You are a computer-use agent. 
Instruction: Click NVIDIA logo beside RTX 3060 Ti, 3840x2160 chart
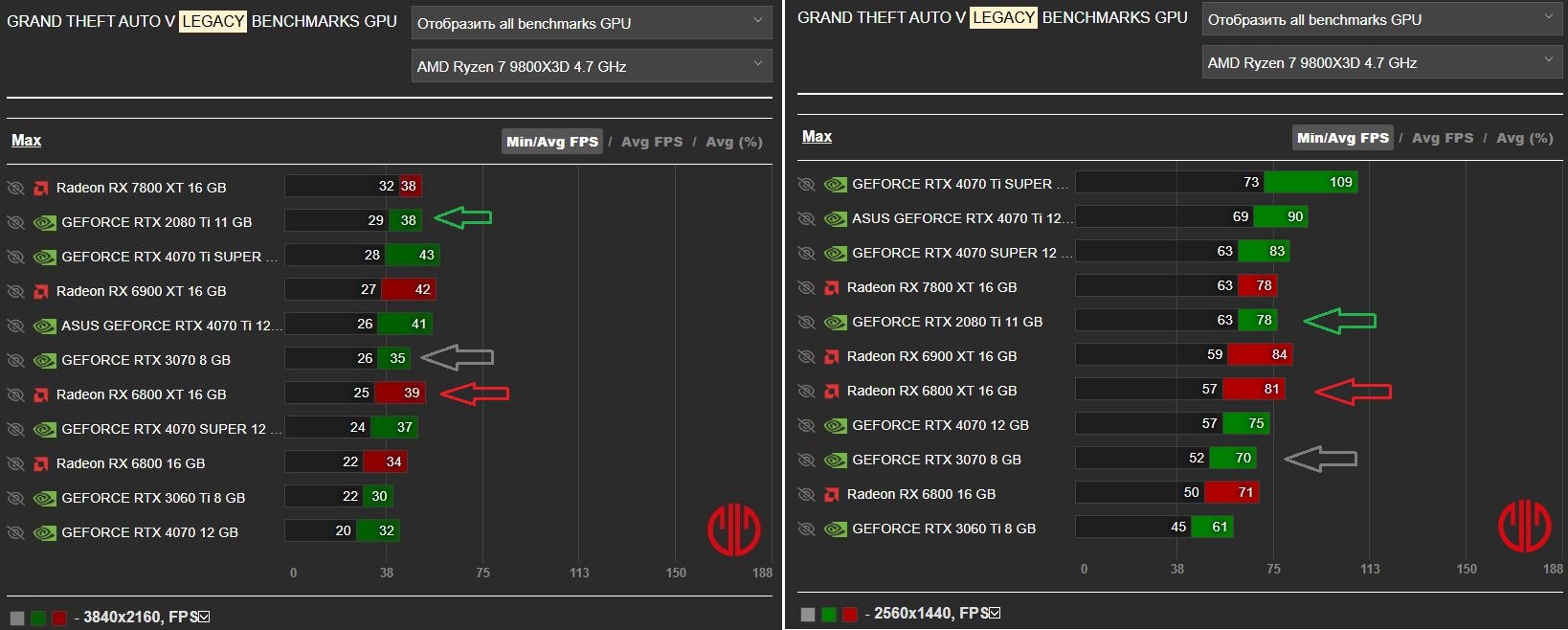pyautogui.click(x=44, y=498)
